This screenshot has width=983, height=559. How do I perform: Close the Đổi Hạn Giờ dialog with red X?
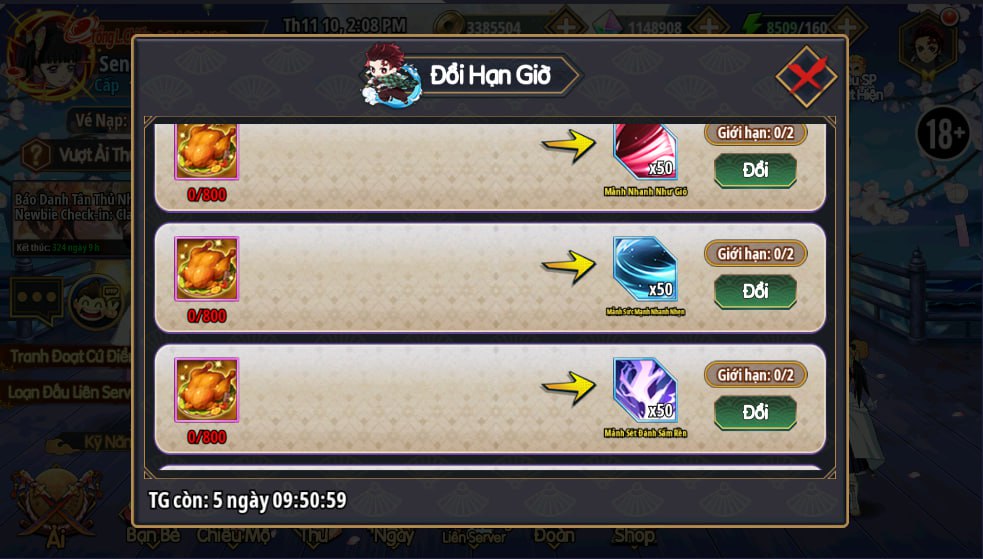(x=806, y=76)
